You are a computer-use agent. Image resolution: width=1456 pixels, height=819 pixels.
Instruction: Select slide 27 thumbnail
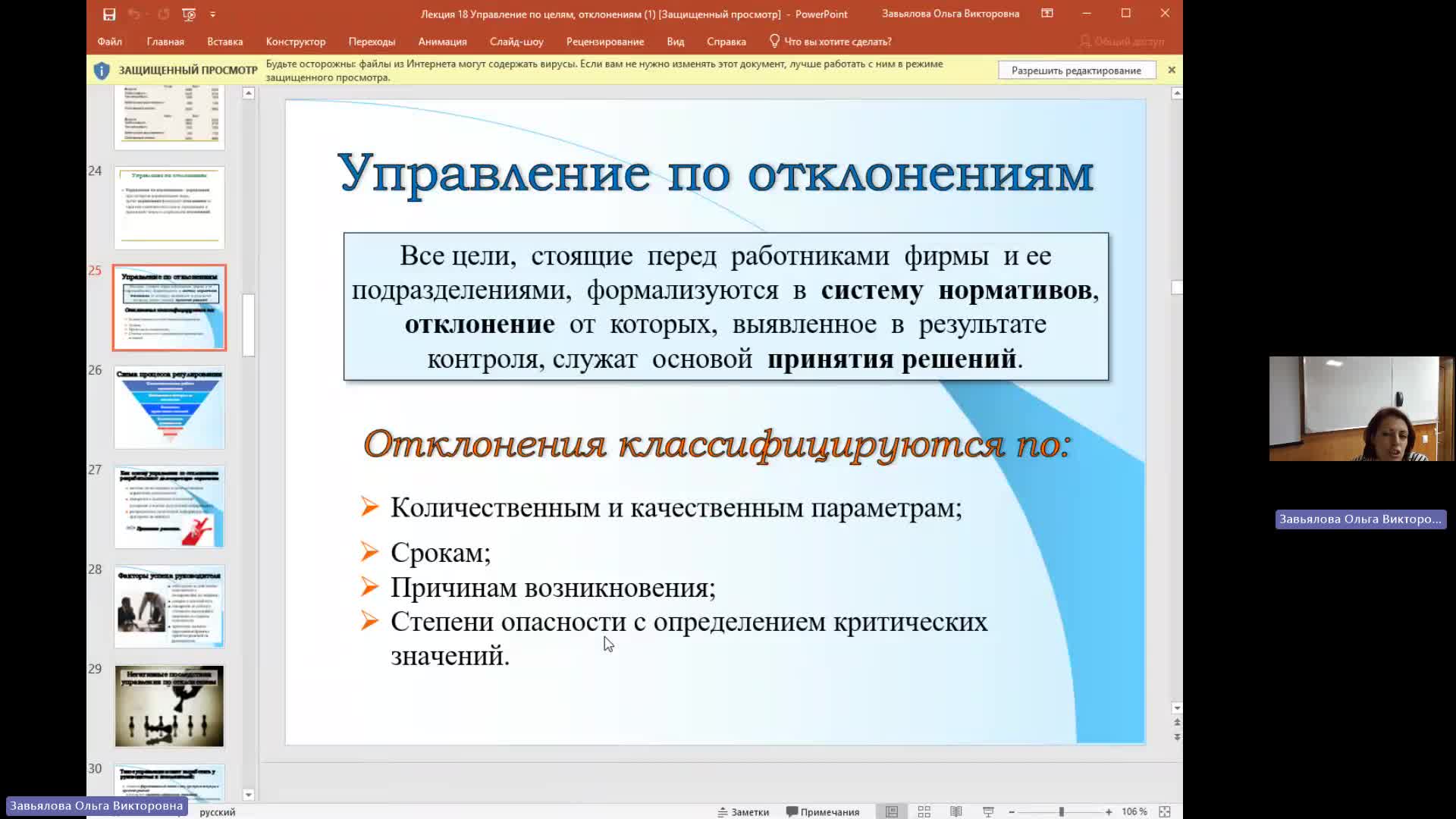(170, 507)
